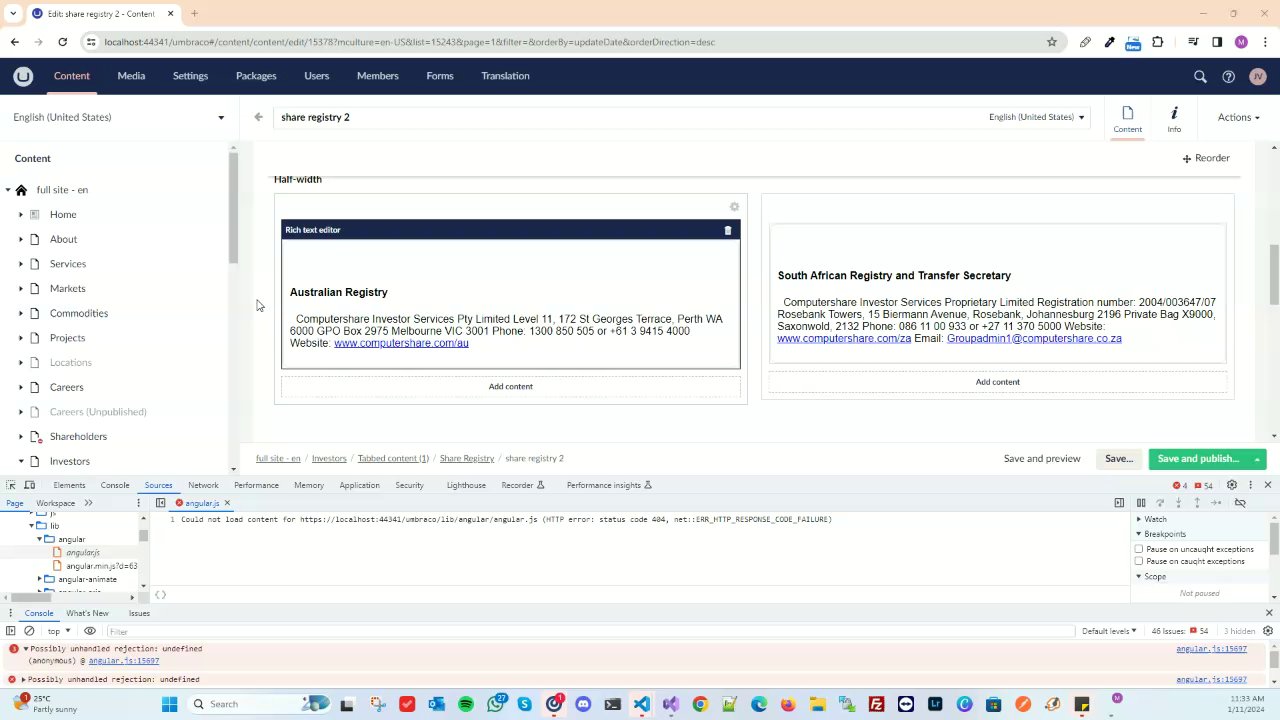This screenshot has width=1280, height=720.
Task: Switch to the Info content app
Action: (1174, 118)
